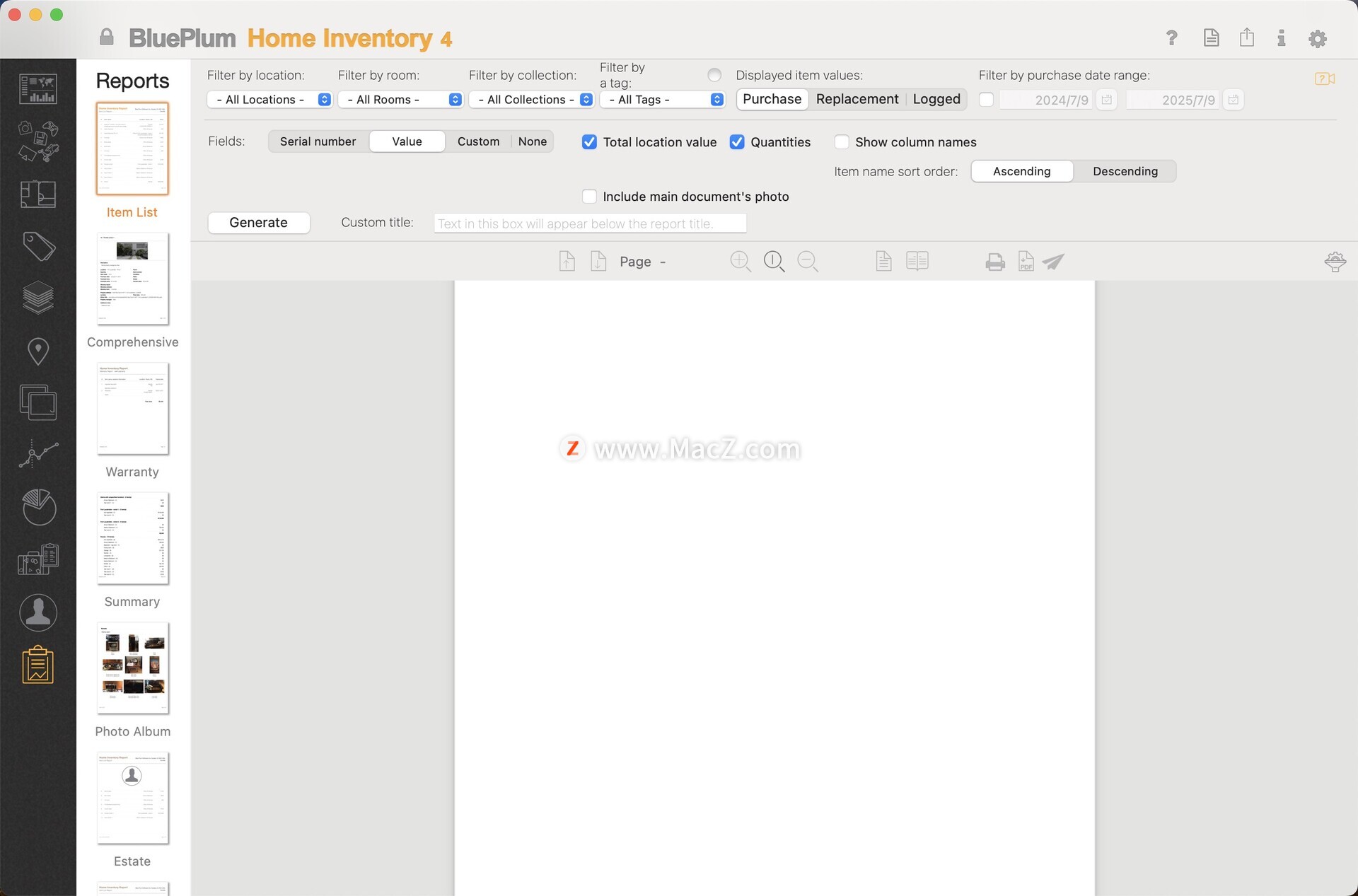This screenshot has width=1358, height=896.
Task: Open help with the question mark icon
Action: coord(1172,37)
